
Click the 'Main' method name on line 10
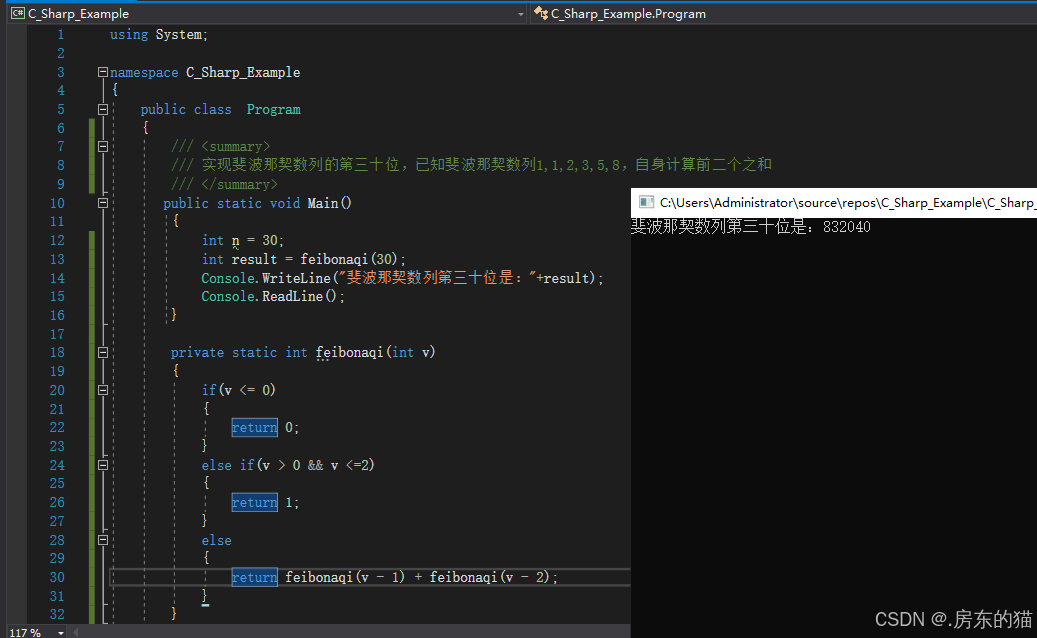point(323,203)
